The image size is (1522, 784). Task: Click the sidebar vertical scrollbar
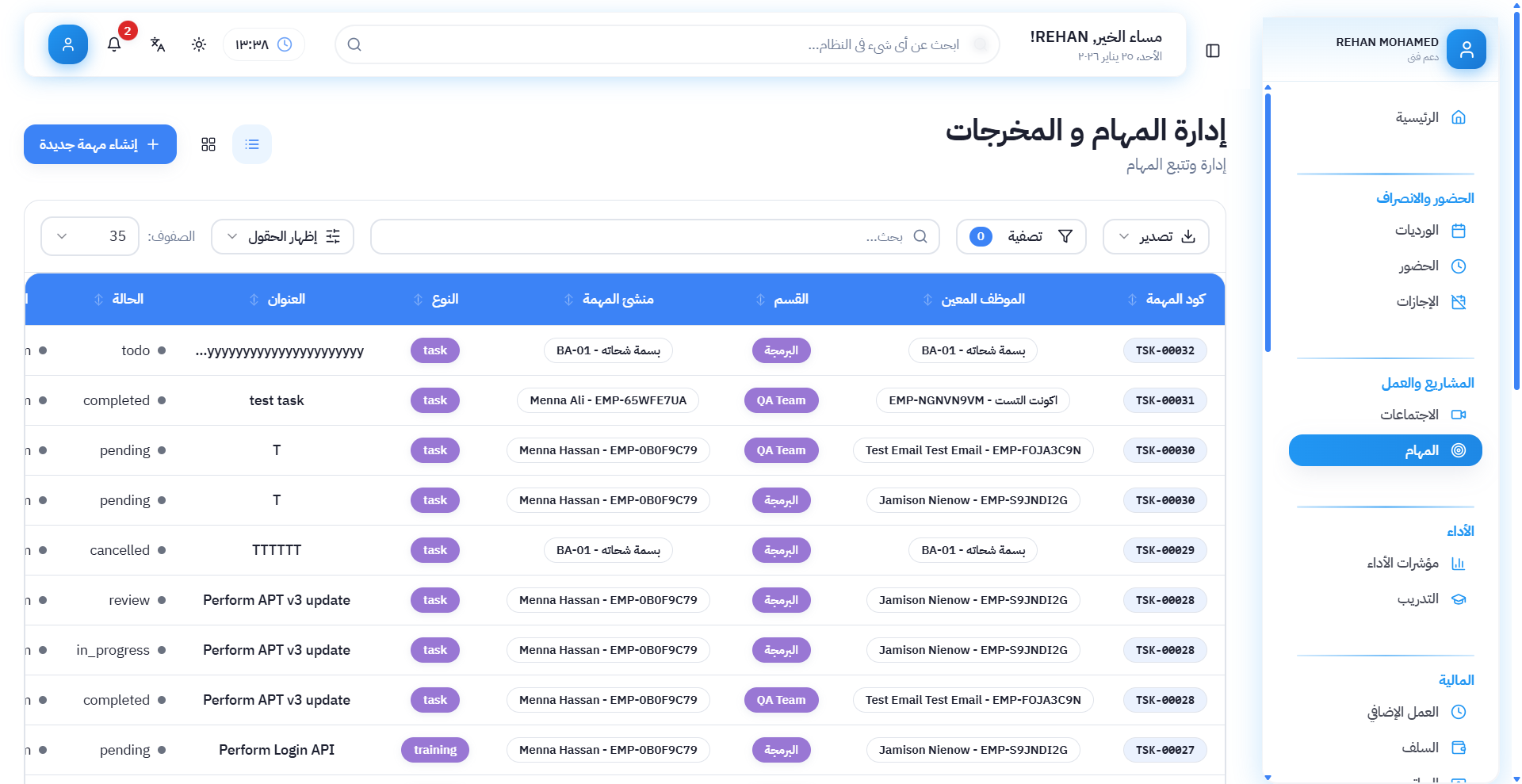(1268, 222)
